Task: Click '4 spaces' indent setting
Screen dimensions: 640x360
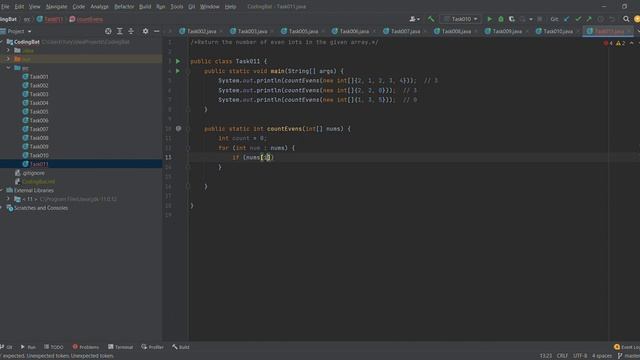Action: click(602, 356)
